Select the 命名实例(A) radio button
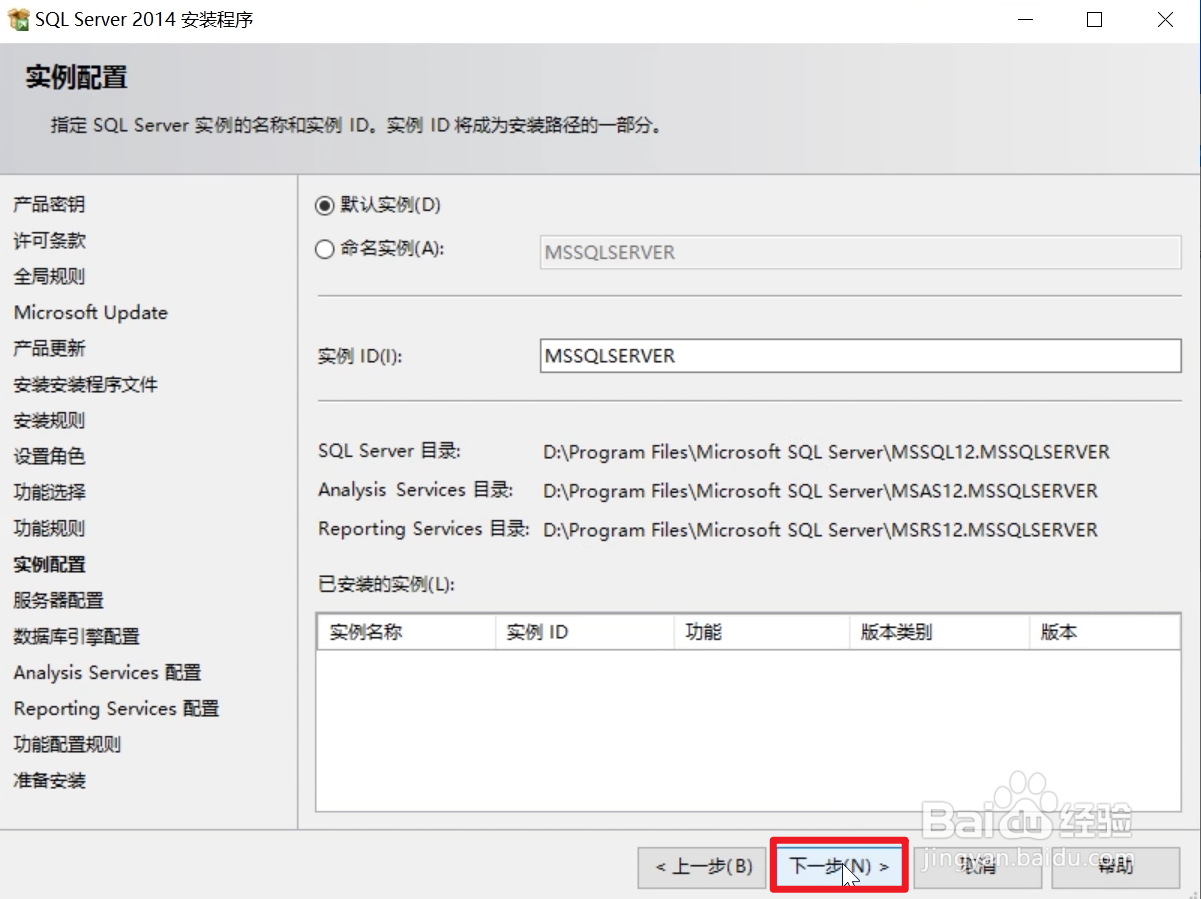Screen dimensions: 1201x899 324,249
